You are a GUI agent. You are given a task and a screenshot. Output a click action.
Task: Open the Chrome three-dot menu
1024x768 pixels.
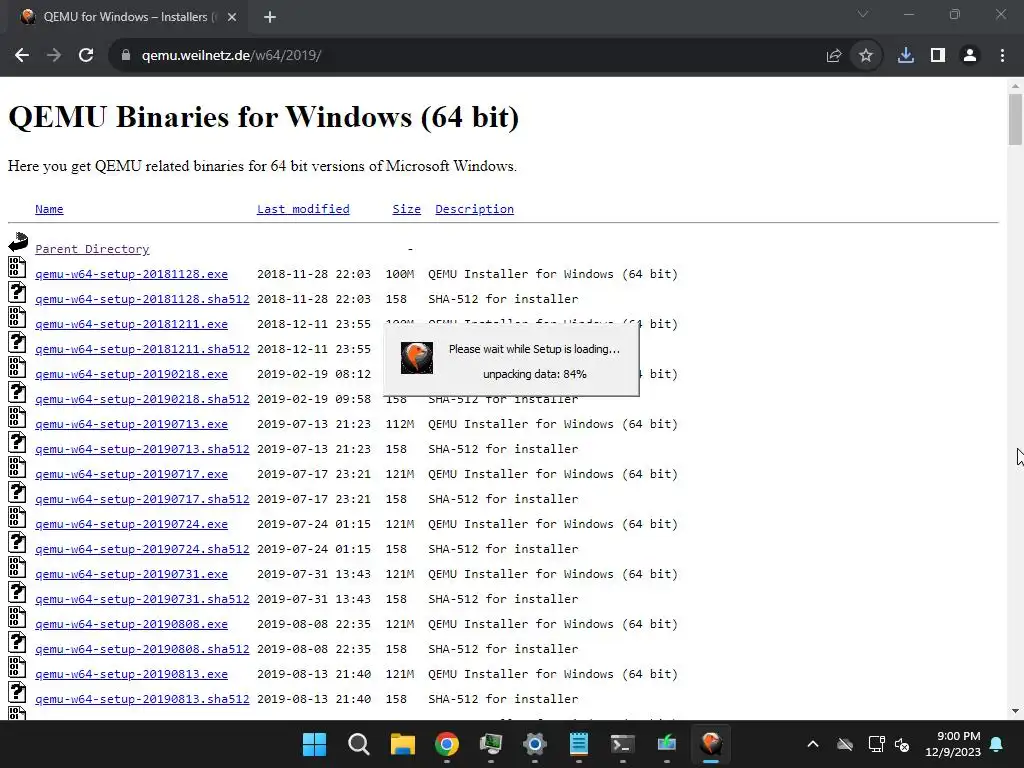coord(1002,56)
